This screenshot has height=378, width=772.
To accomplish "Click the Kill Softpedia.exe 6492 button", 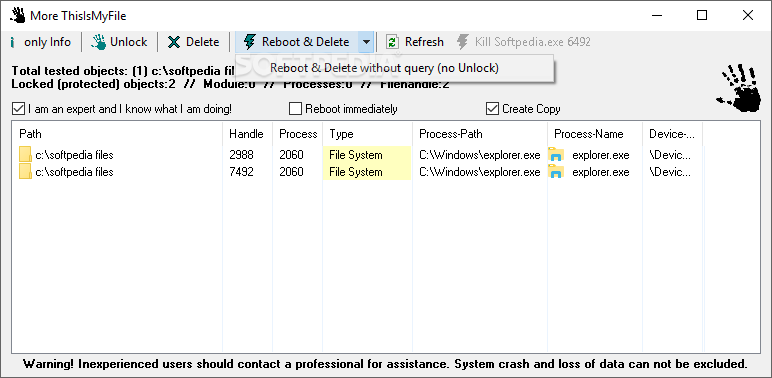I will pos(523,42).
